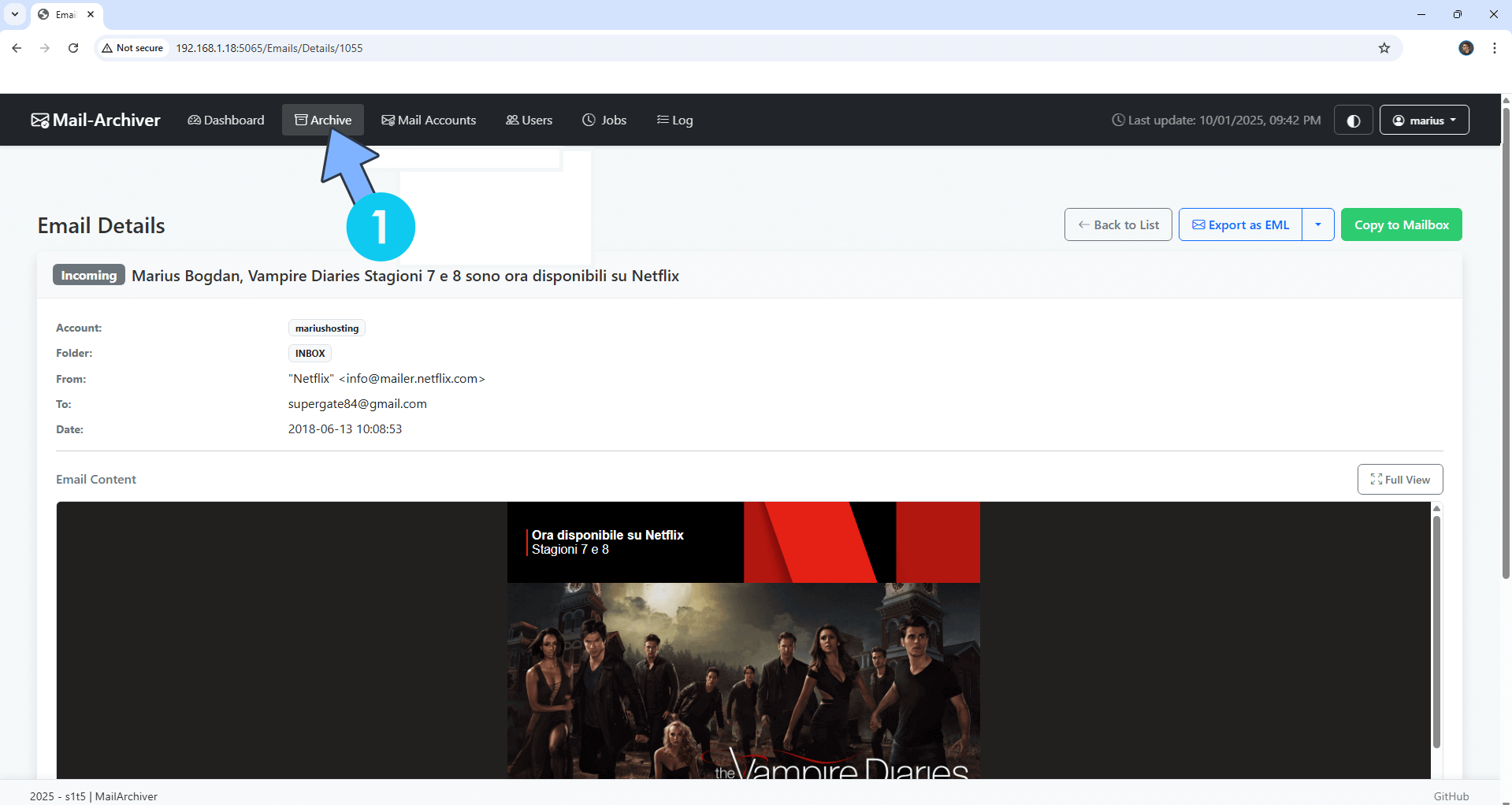Navigate to the Users page
The height and width of the screenshot is (805, 1512).
point(529,121)
